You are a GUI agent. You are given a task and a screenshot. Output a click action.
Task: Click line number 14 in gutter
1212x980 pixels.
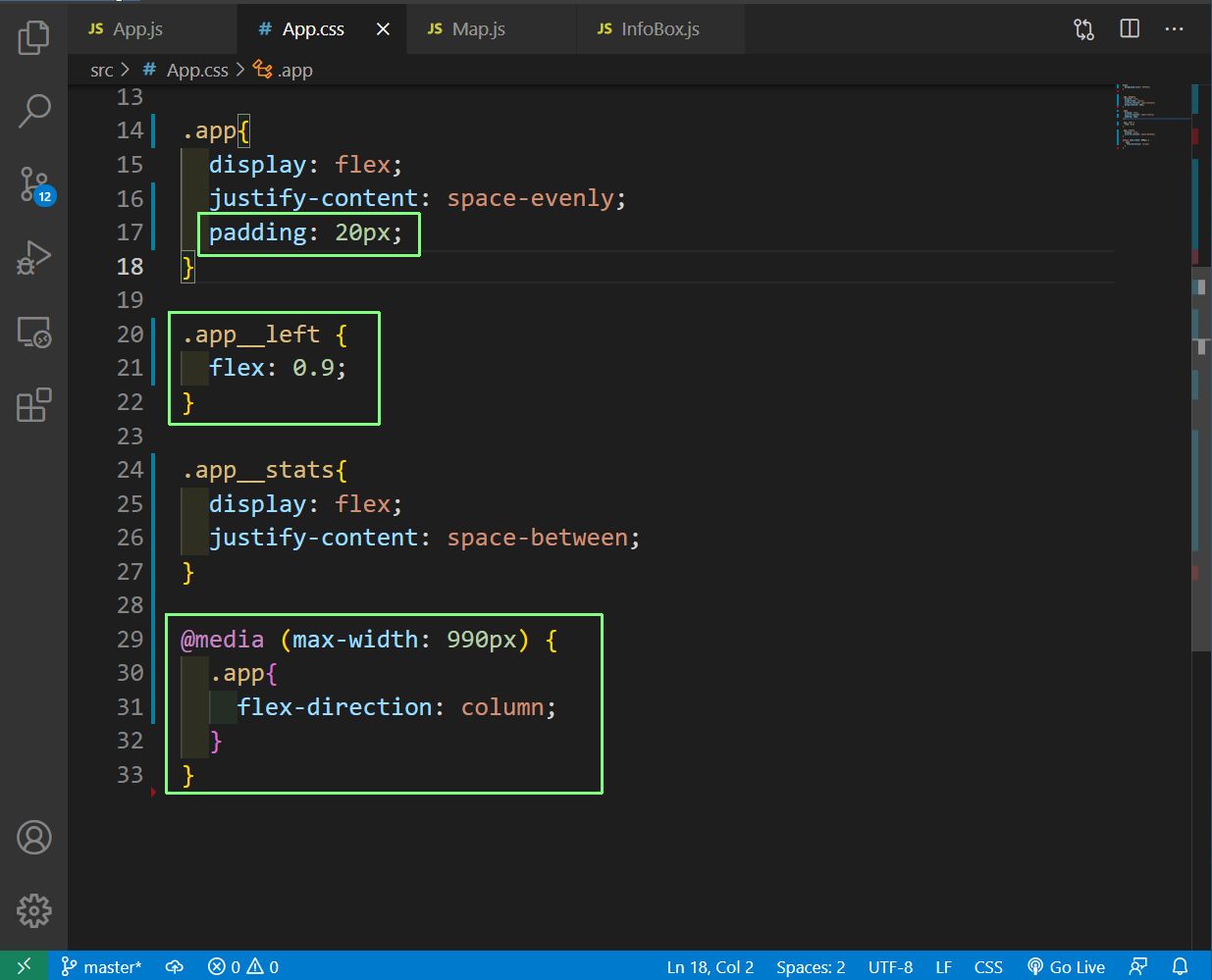[x=130, y=130]
